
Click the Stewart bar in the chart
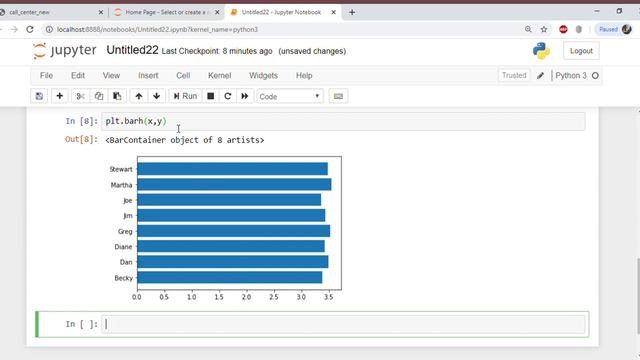232,169
